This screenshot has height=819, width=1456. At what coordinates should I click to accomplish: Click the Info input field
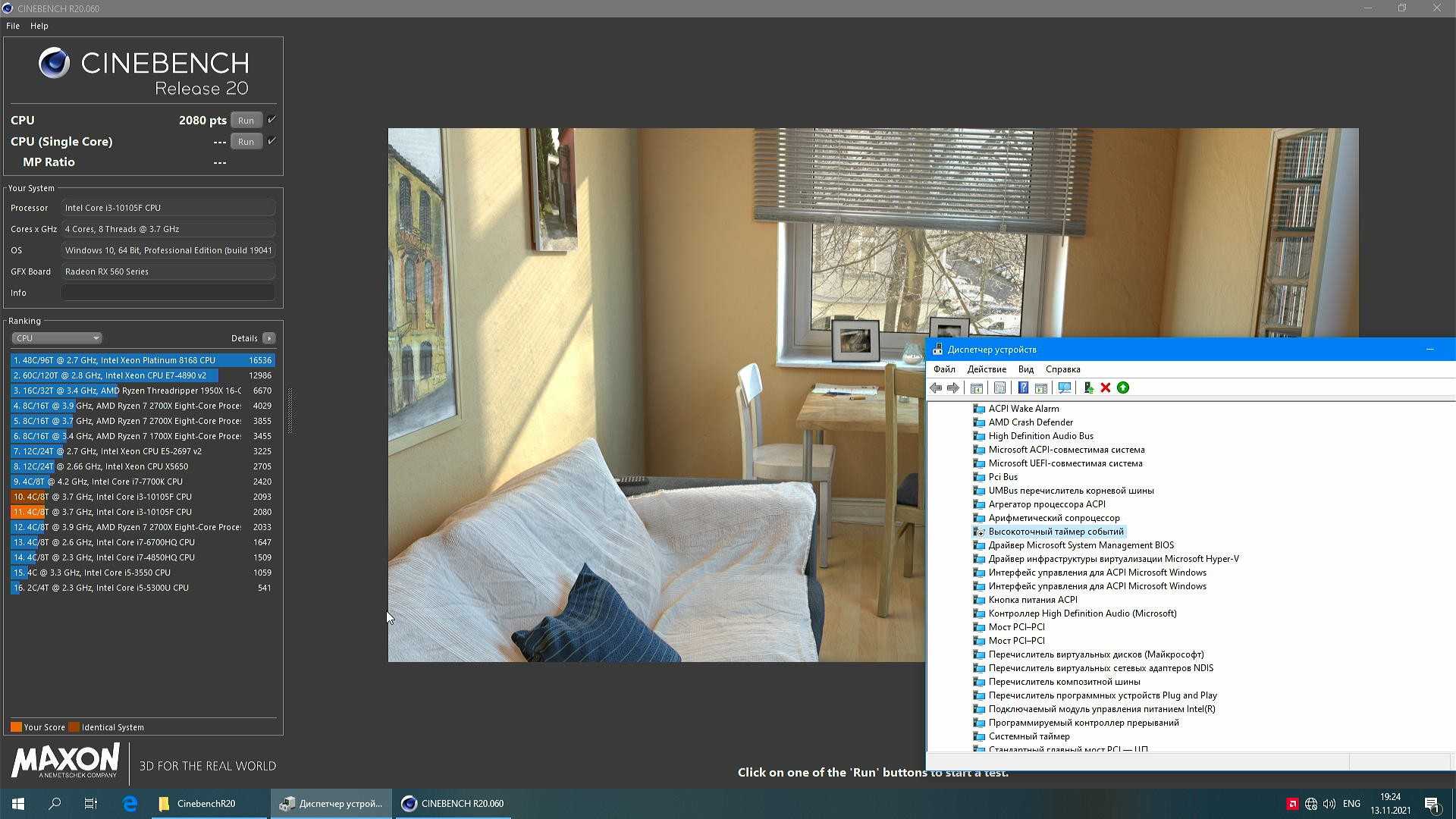coord(168,293)
